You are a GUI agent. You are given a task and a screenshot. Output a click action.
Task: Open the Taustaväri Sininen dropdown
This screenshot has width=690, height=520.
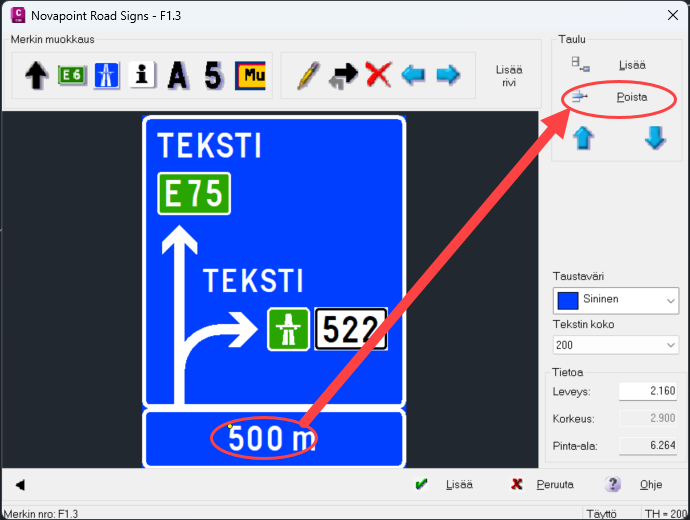(x=616, y=300)
